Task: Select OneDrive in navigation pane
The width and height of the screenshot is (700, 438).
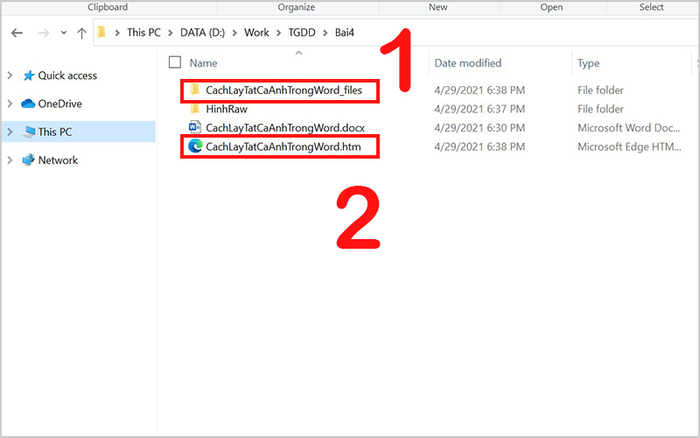Action: (60, 104)
